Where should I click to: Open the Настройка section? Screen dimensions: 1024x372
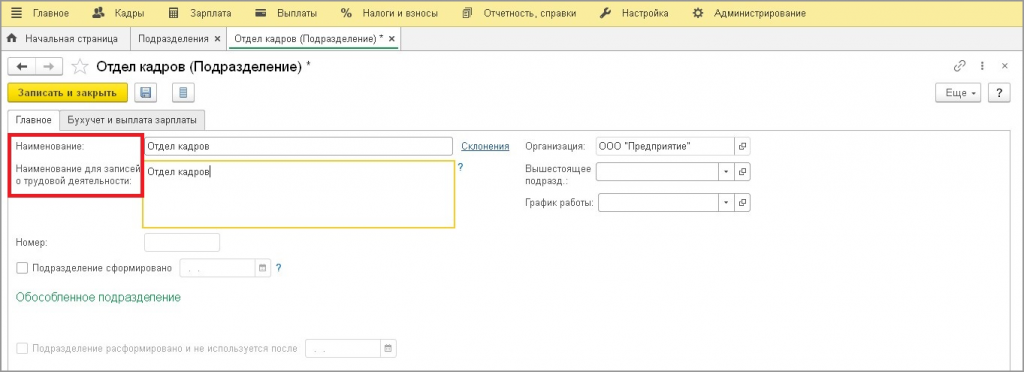tap(634, 12)
